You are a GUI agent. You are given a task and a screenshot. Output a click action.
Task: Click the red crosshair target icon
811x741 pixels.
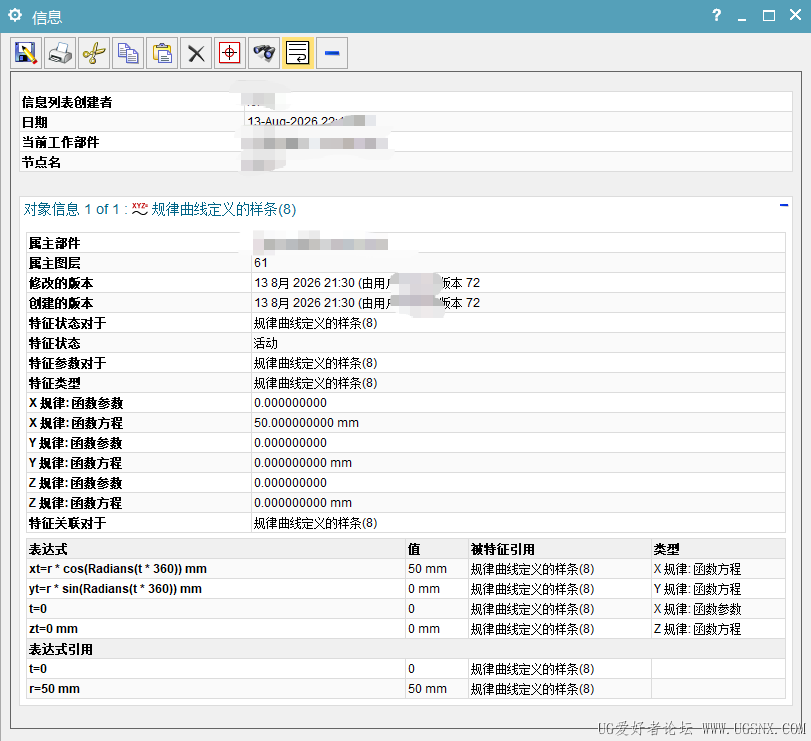click(230, 53)
